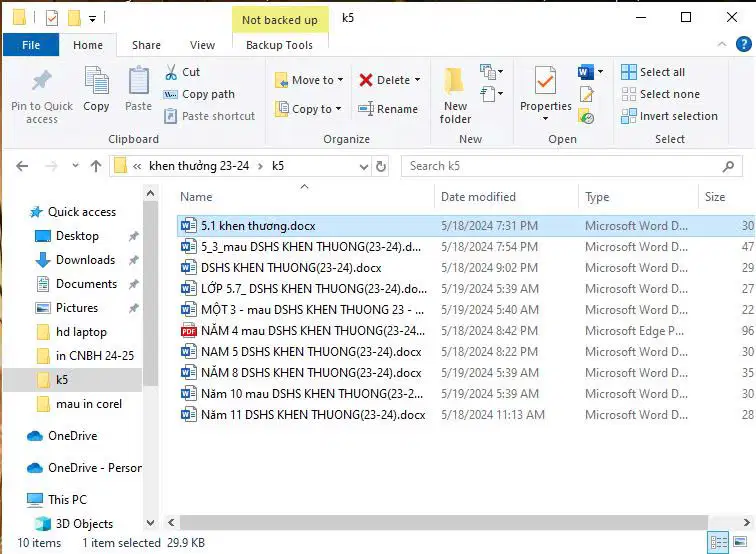The image size is (756, 554).
Task: Open the mau in corel folder
Action: pos(79,404)
